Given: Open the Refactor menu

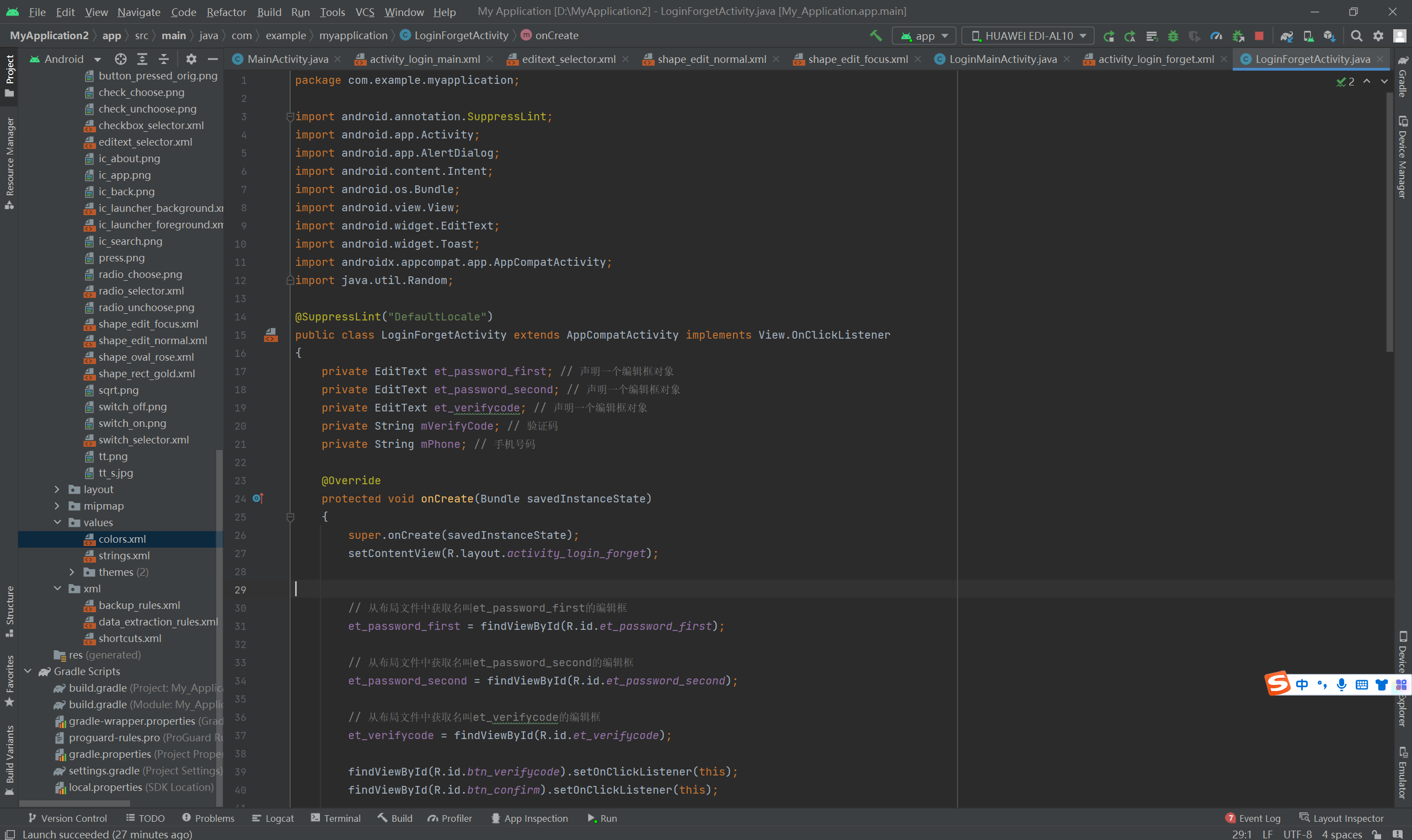Looking at the screenshot, I should (226, 12).
